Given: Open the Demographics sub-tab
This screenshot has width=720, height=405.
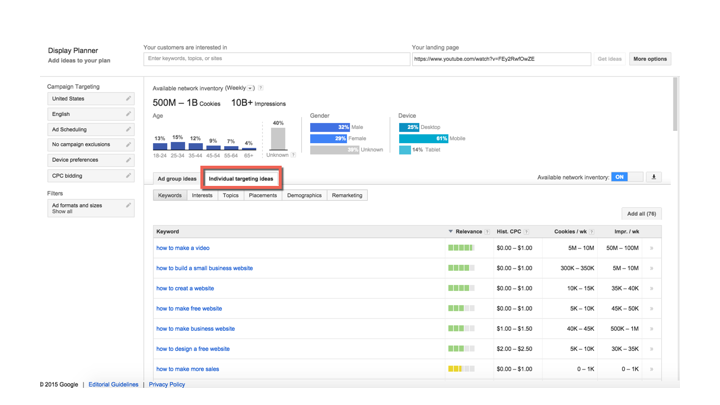Looking at the screenshot, I should [304, 195].
